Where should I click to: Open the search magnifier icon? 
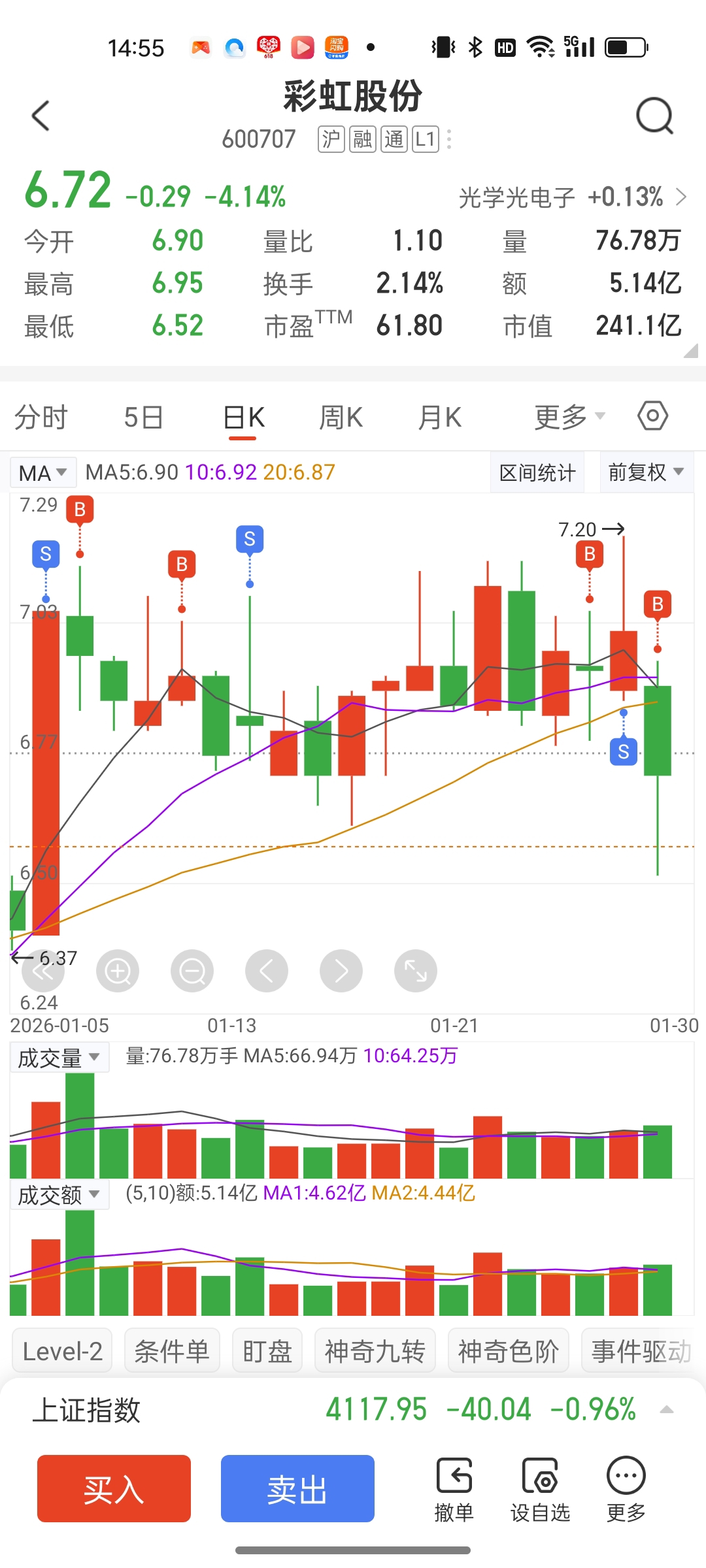[x=654, y=116]
